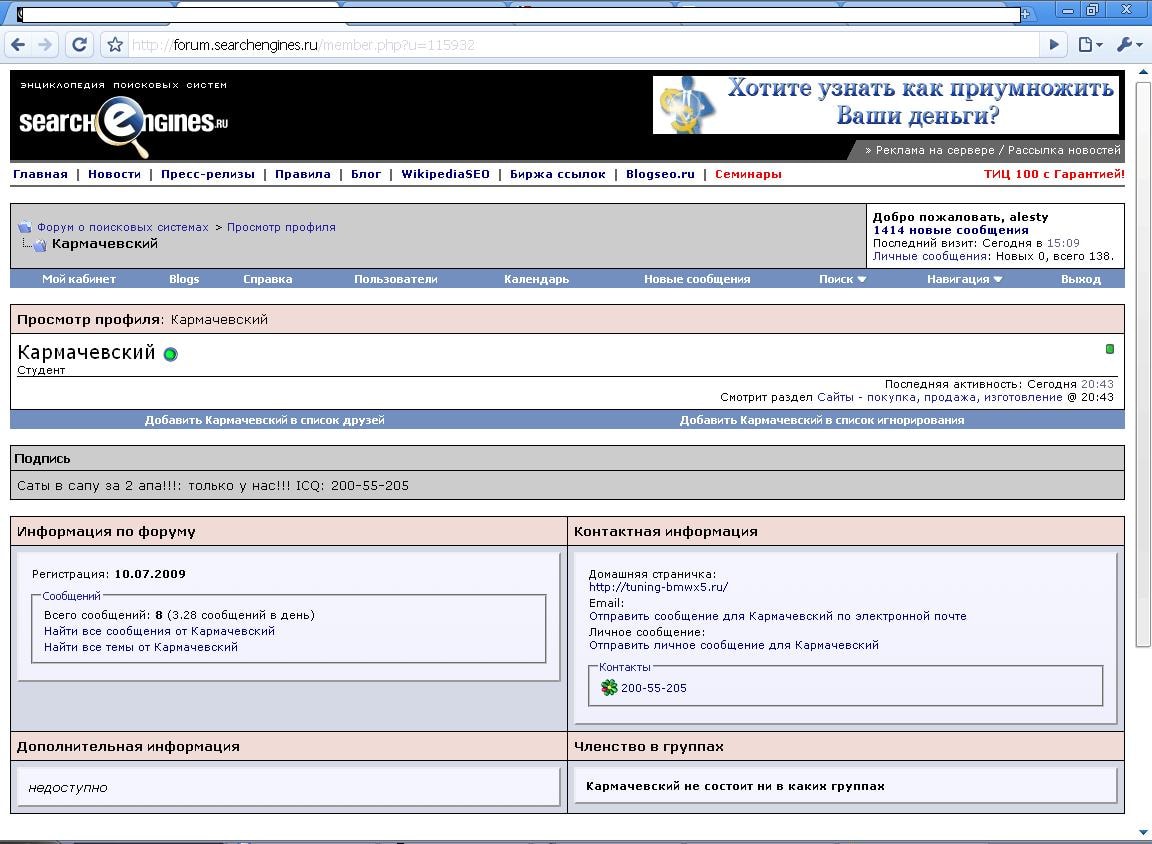Add Кармачевский to friends list
1152x844 pixels.
coord(264,420)
